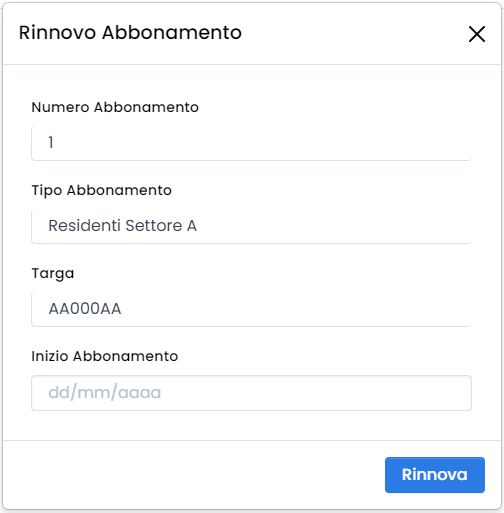The image size is (504, 513).
Task: Select the mm month segment of date
Action: coord(93,393)
